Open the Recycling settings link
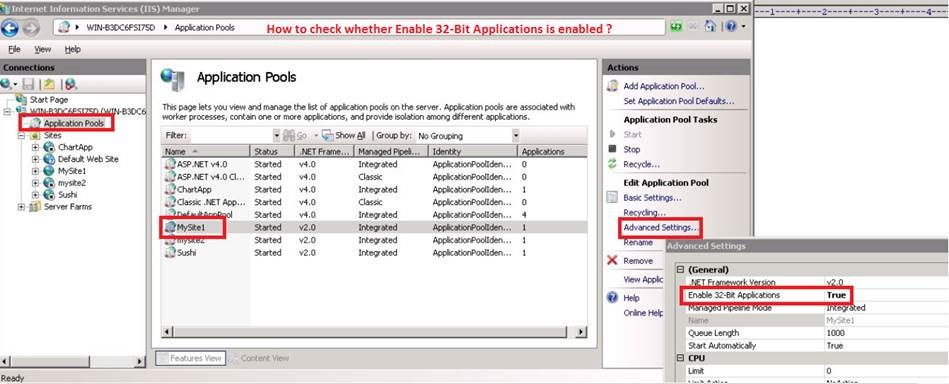 [645, 213]
